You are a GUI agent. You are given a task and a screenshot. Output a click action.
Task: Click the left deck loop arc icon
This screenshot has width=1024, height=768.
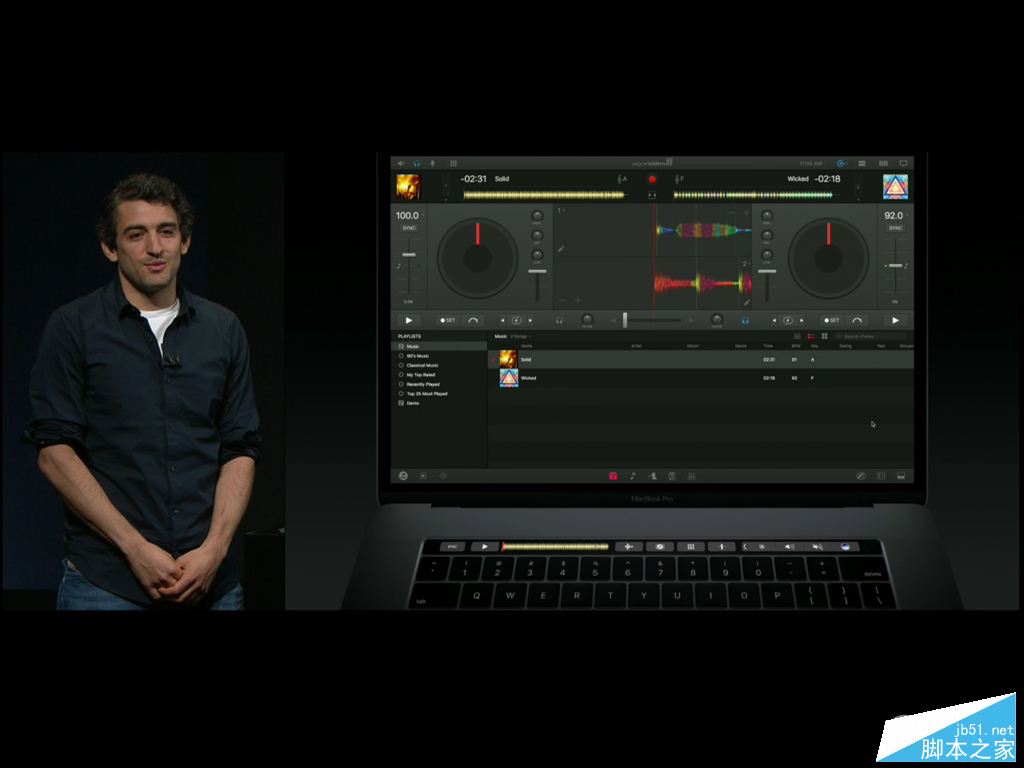point(473,321)
